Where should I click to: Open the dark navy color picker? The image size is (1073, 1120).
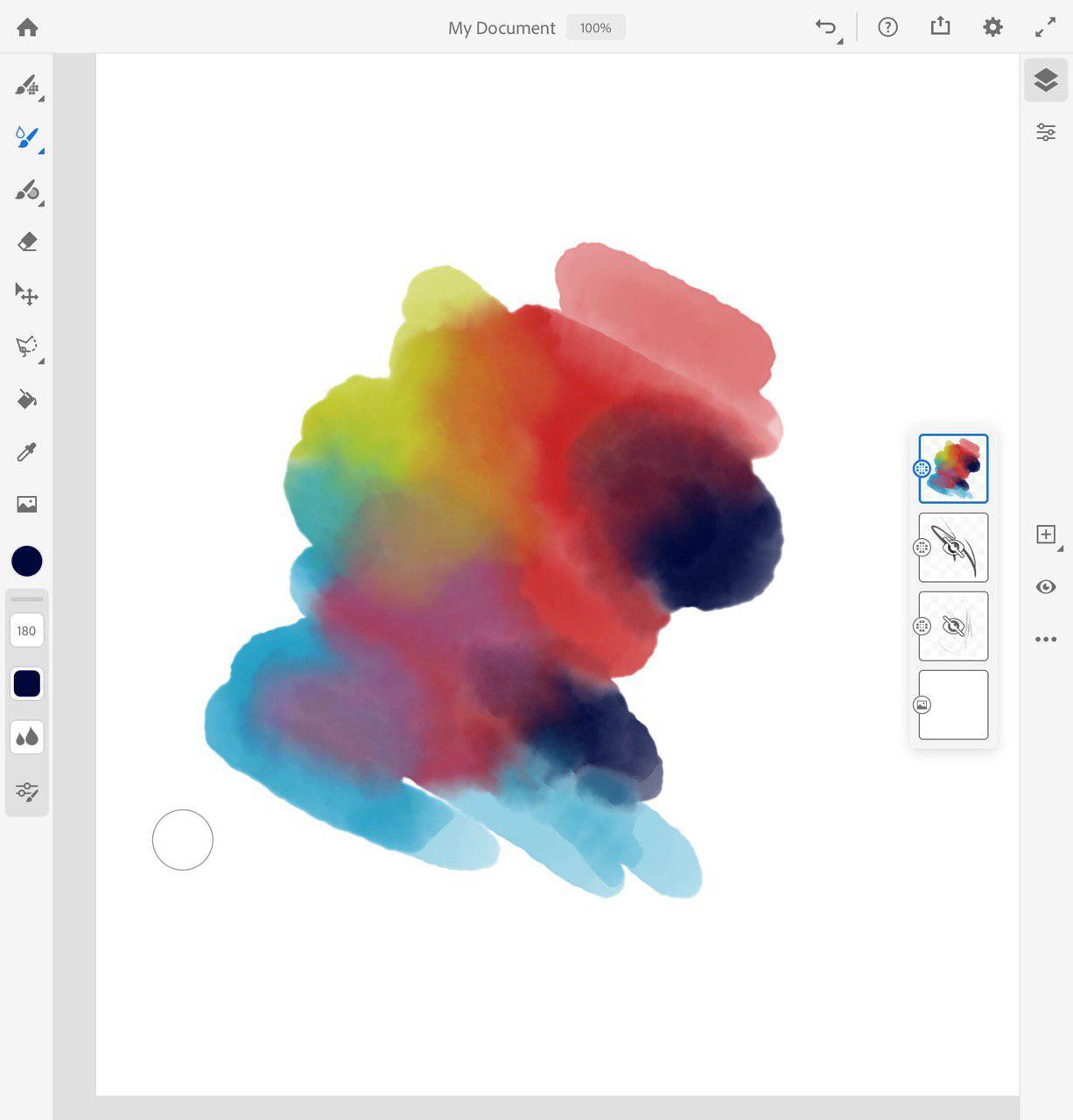[x=27, y=561]
